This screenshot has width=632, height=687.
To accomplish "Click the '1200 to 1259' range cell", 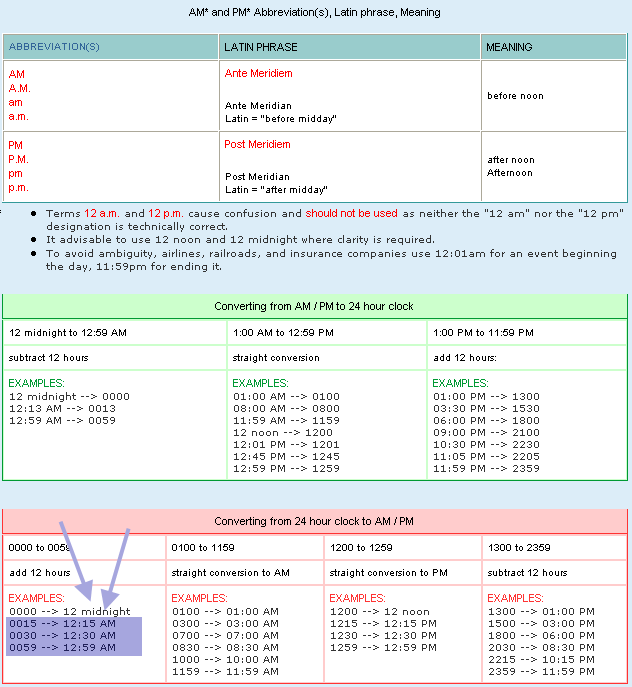I will pyautogui.click(x=403, y=548).
